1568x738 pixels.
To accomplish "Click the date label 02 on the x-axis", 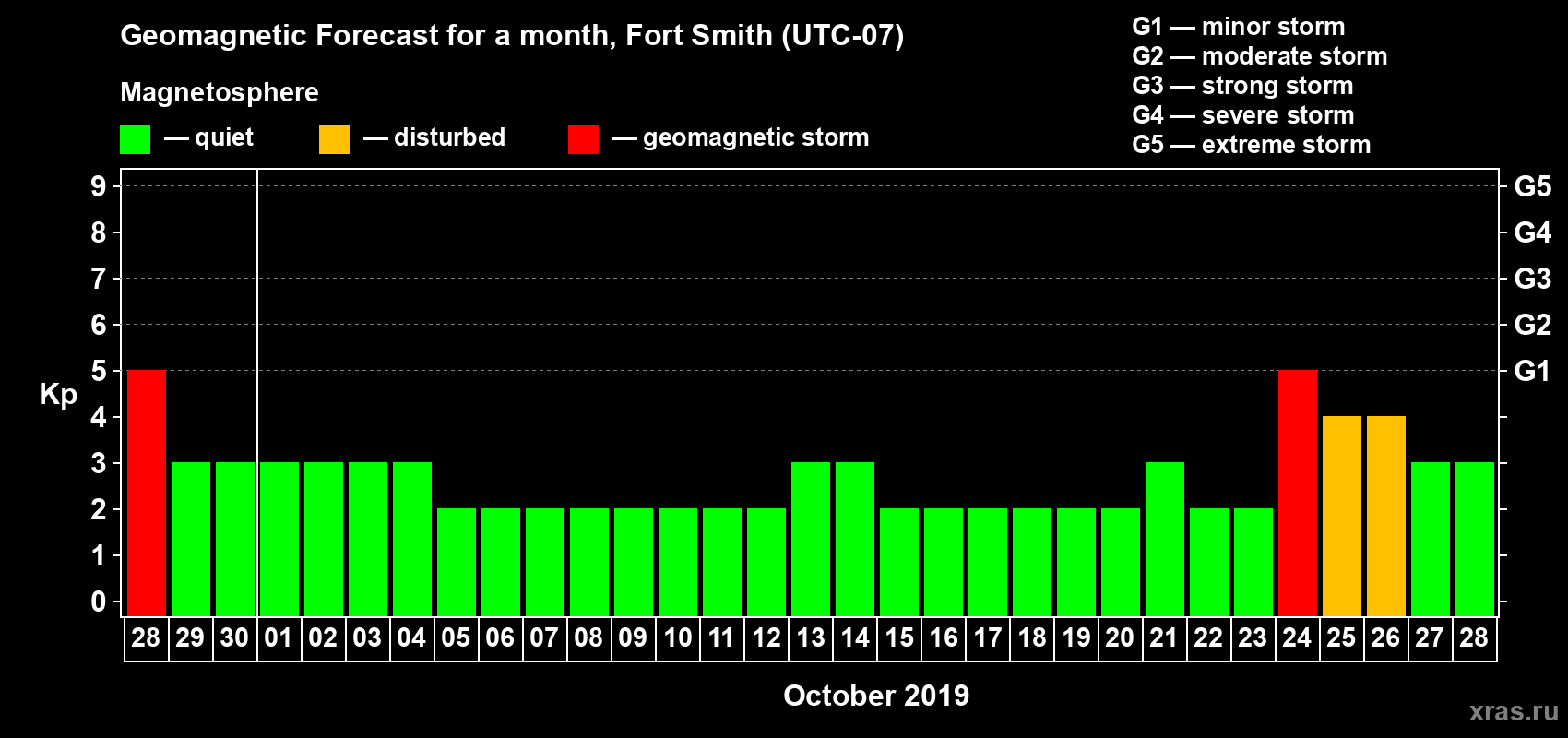I will pyautogui.click(x=323, y=637).
